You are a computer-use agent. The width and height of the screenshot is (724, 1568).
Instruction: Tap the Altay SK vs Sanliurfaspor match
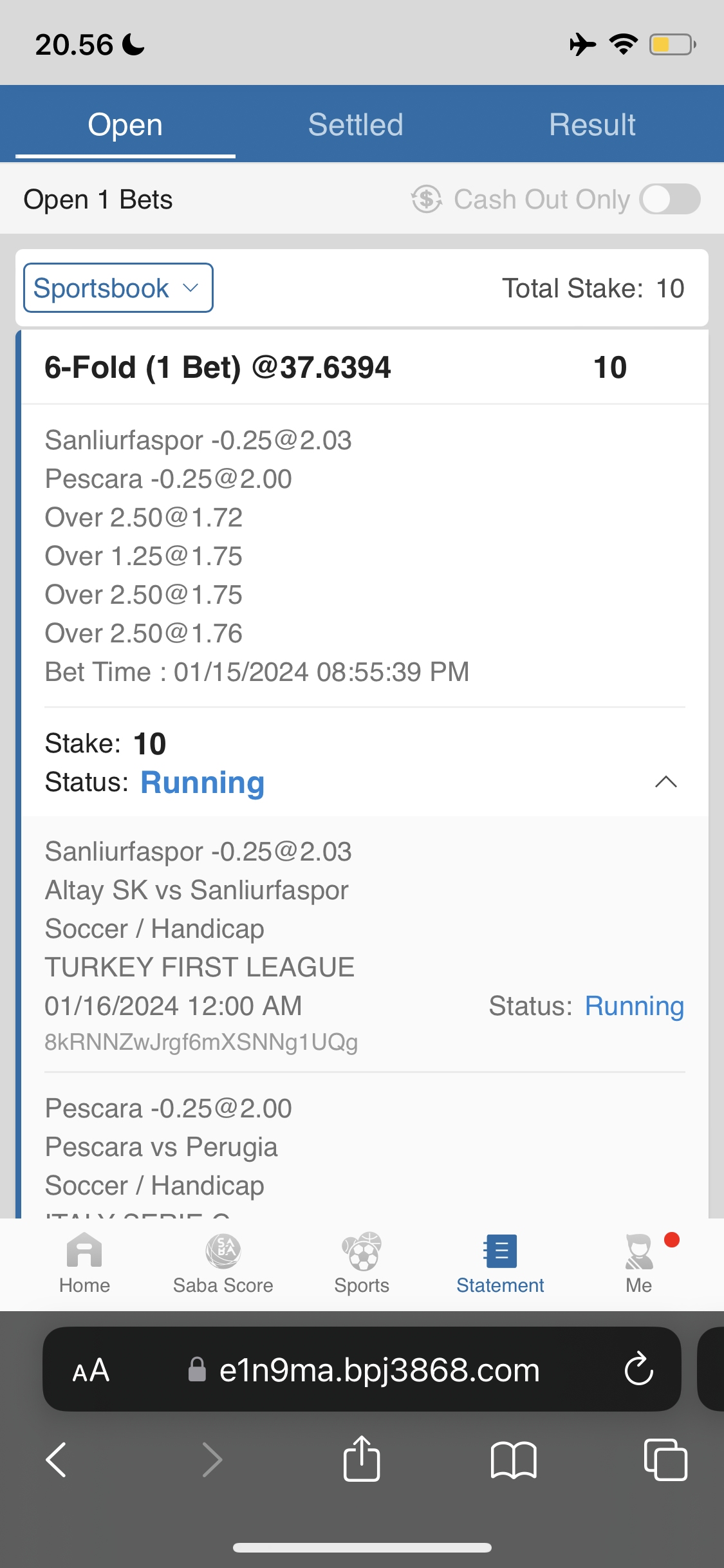pos(197,890)
